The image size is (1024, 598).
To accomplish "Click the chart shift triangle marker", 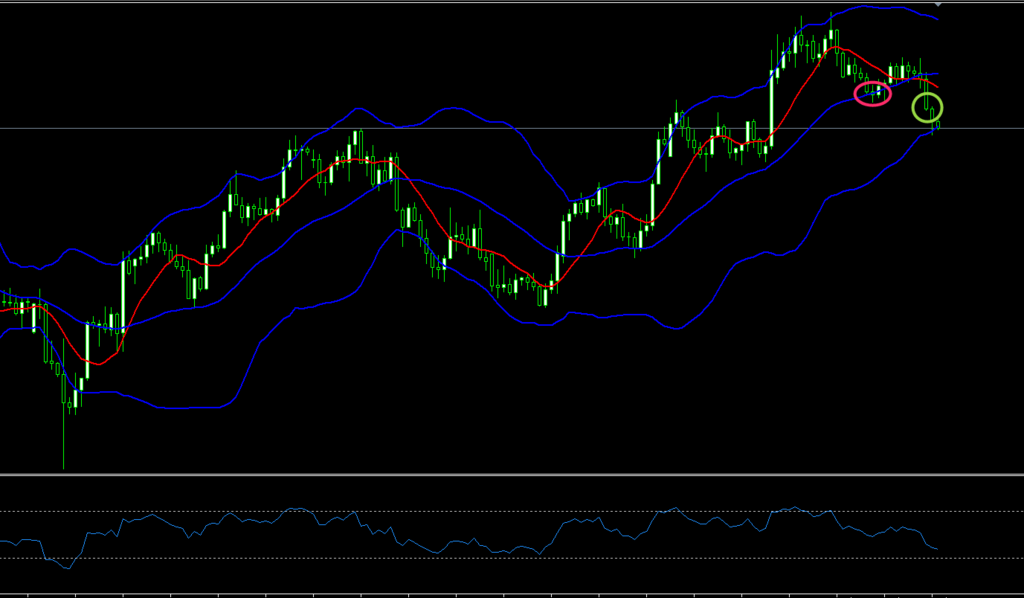I will pyautogui.click(x=938, y=5).
